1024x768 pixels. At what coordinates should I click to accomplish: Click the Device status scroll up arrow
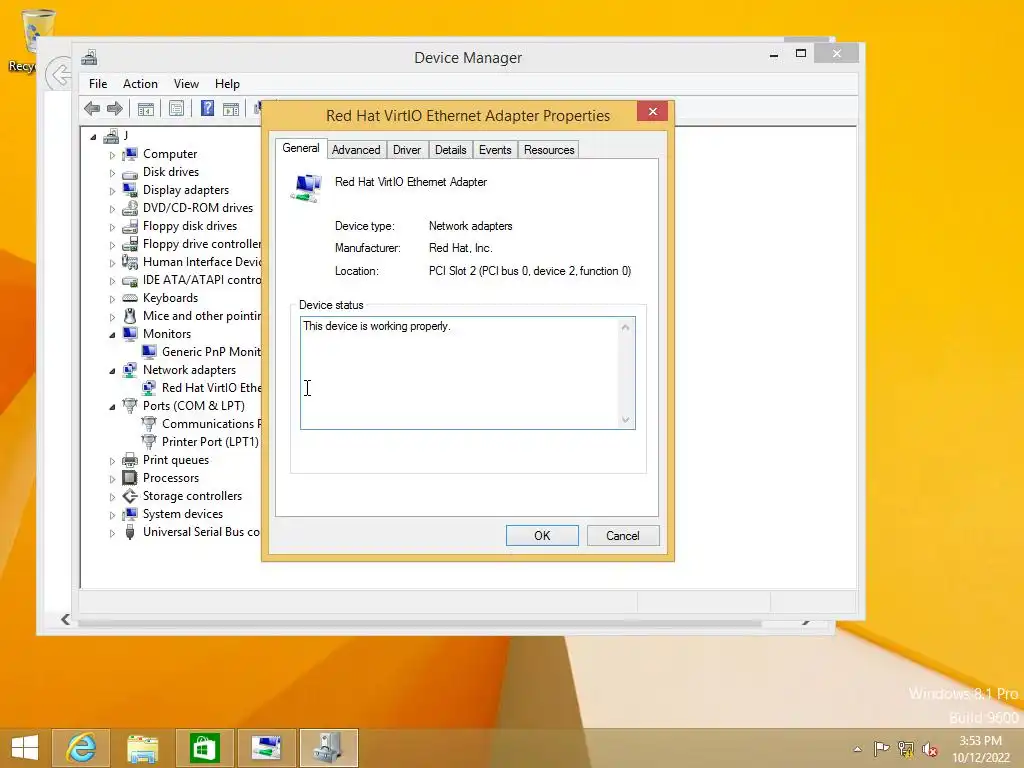pos(626,327)
